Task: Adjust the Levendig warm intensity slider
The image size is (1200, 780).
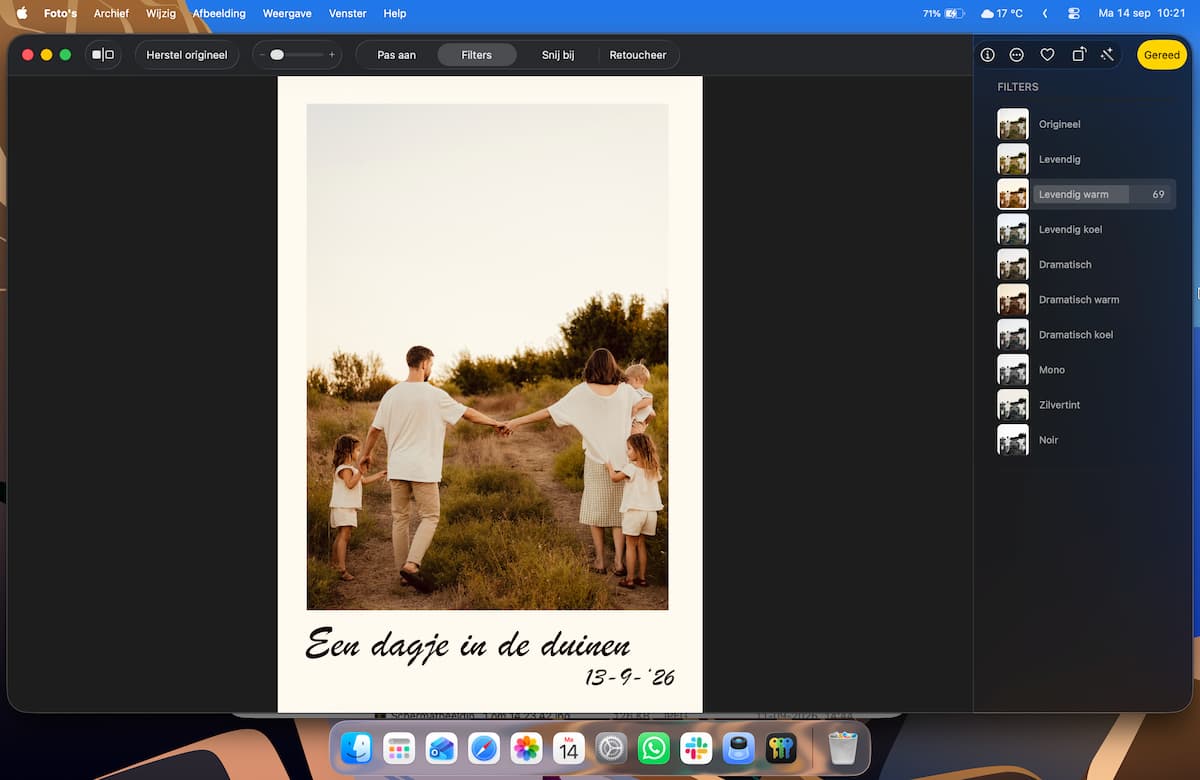Action: click(1104, 194)
